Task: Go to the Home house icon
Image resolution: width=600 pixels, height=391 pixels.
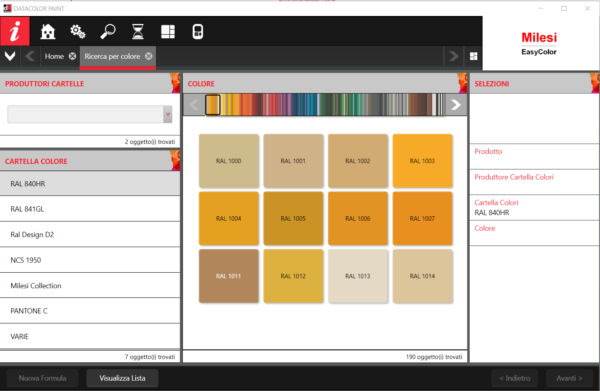Action: [x=48, y=31]
